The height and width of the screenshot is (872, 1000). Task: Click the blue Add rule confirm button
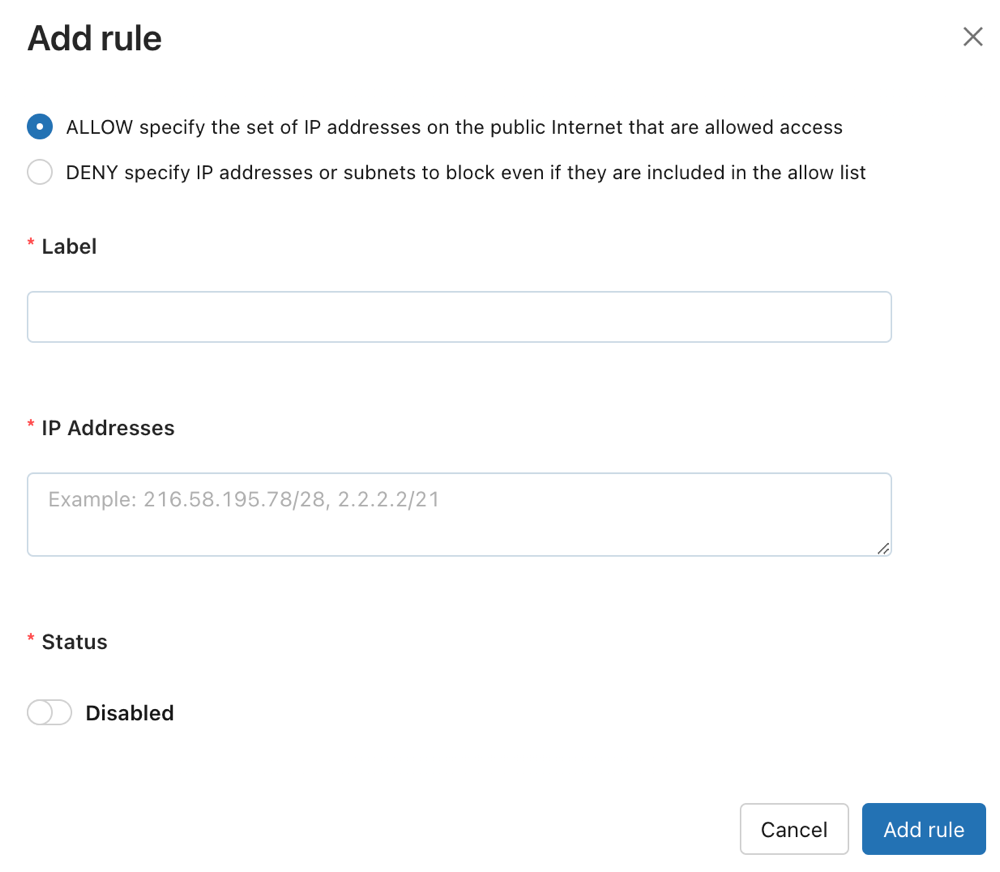tap(923, 829)
